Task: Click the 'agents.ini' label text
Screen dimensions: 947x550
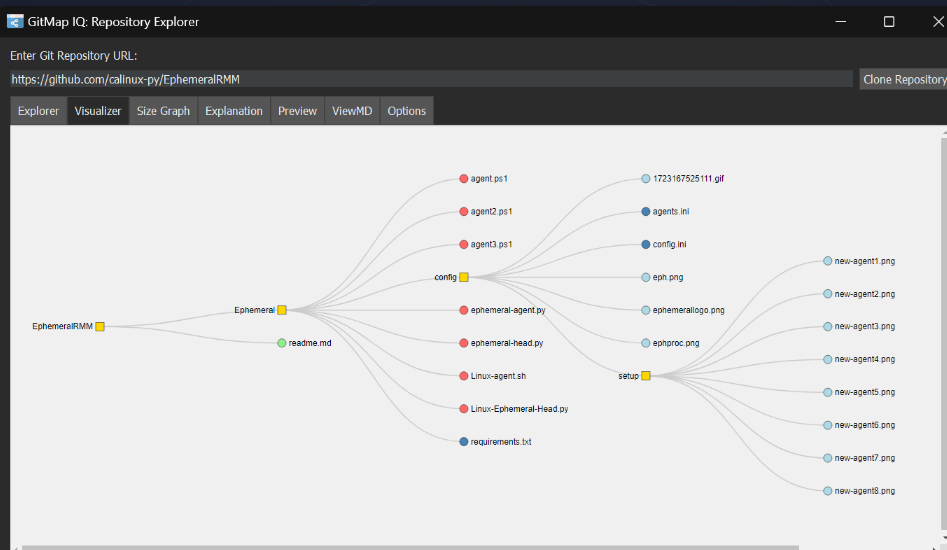Action: click(670, 211)
